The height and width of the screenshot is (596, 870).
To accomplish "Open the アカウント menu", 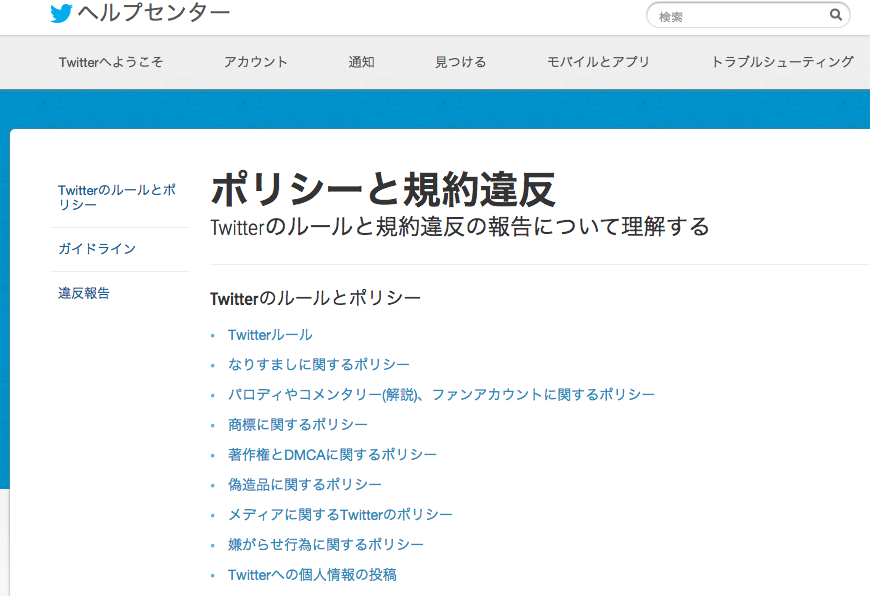I will point(256,62).
